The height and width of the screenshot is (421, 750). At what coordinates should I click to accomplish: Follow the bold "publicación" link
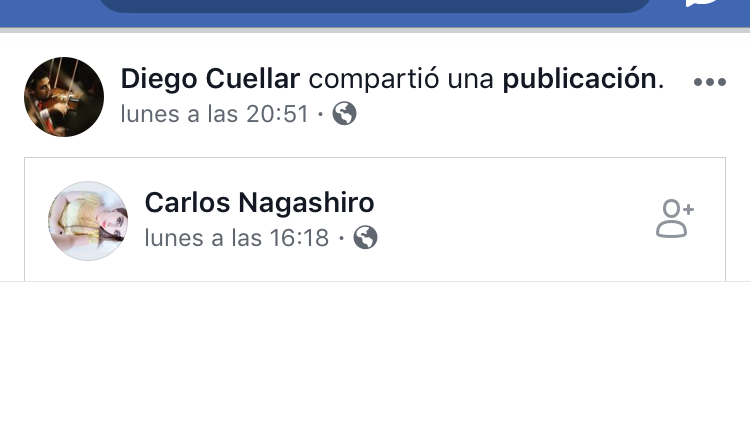579,79
